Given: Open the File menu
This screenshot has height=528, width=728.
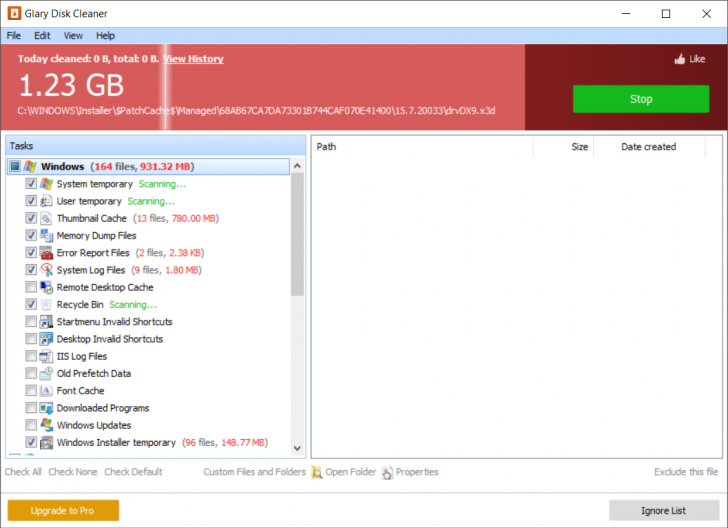Looking at the screenshot, I should (x=13, y=36).
